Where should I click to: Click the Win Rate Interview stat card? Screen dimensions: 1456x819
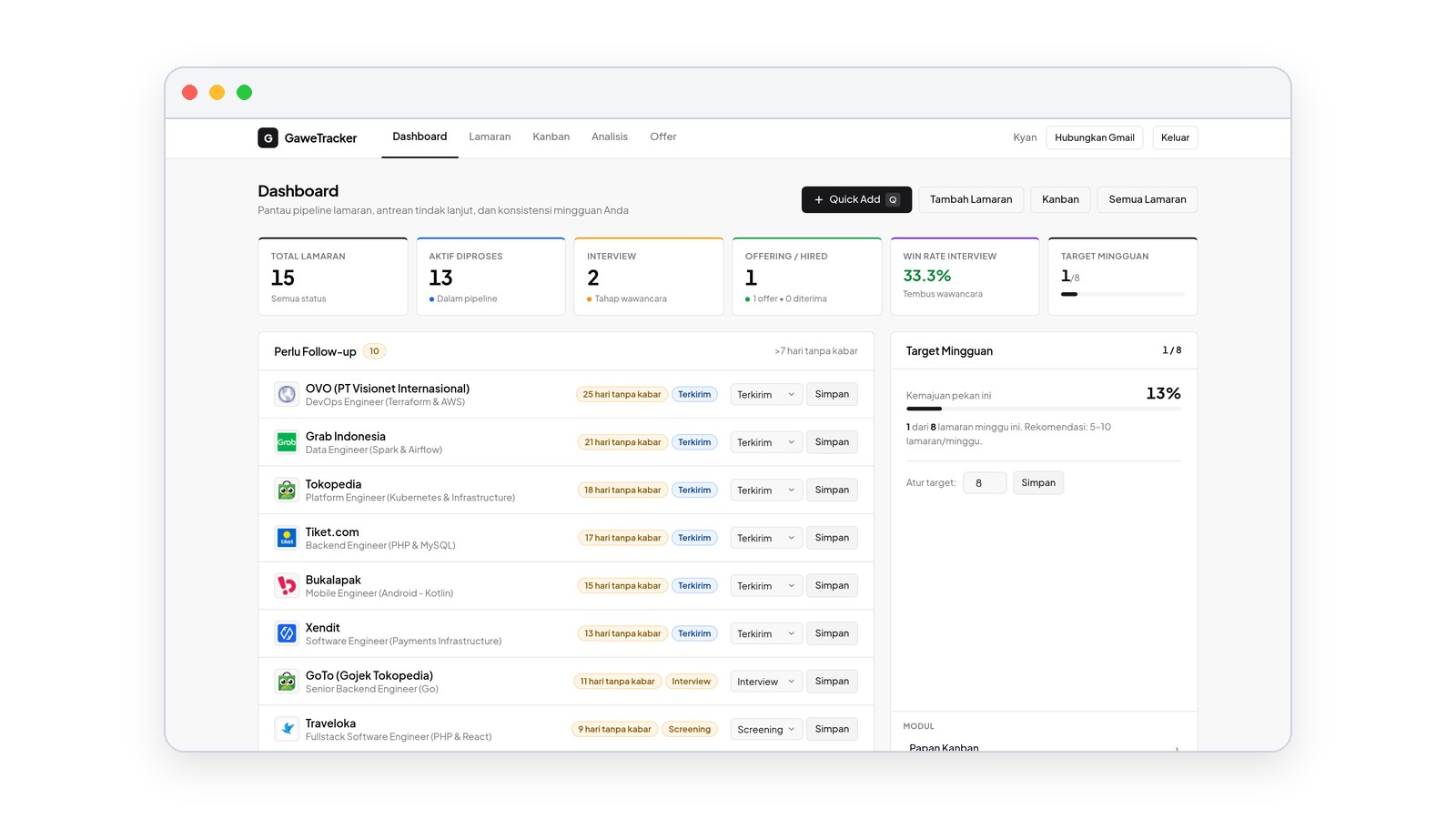coord(965,277)
